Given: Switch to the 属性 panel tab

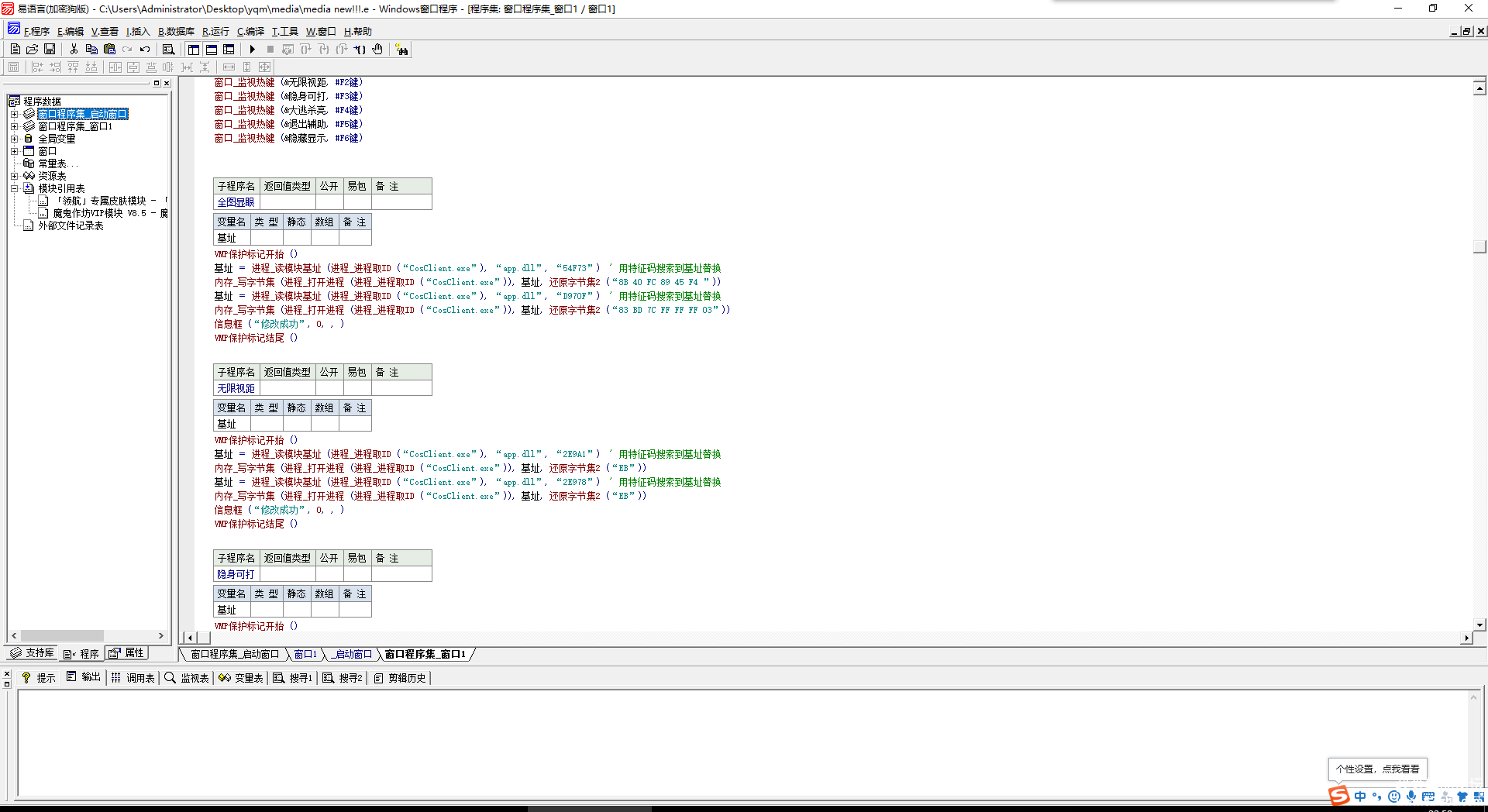Looking at the screenshot, I should click(126, 653).
